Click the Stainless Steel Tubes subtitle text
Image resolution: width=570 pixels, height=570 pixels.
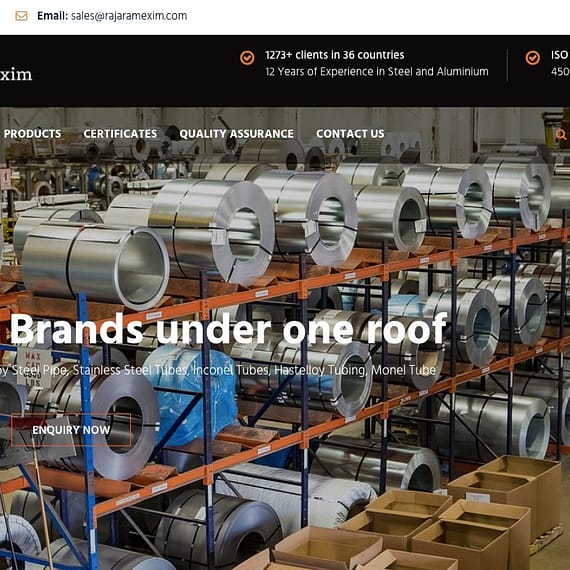131,370
